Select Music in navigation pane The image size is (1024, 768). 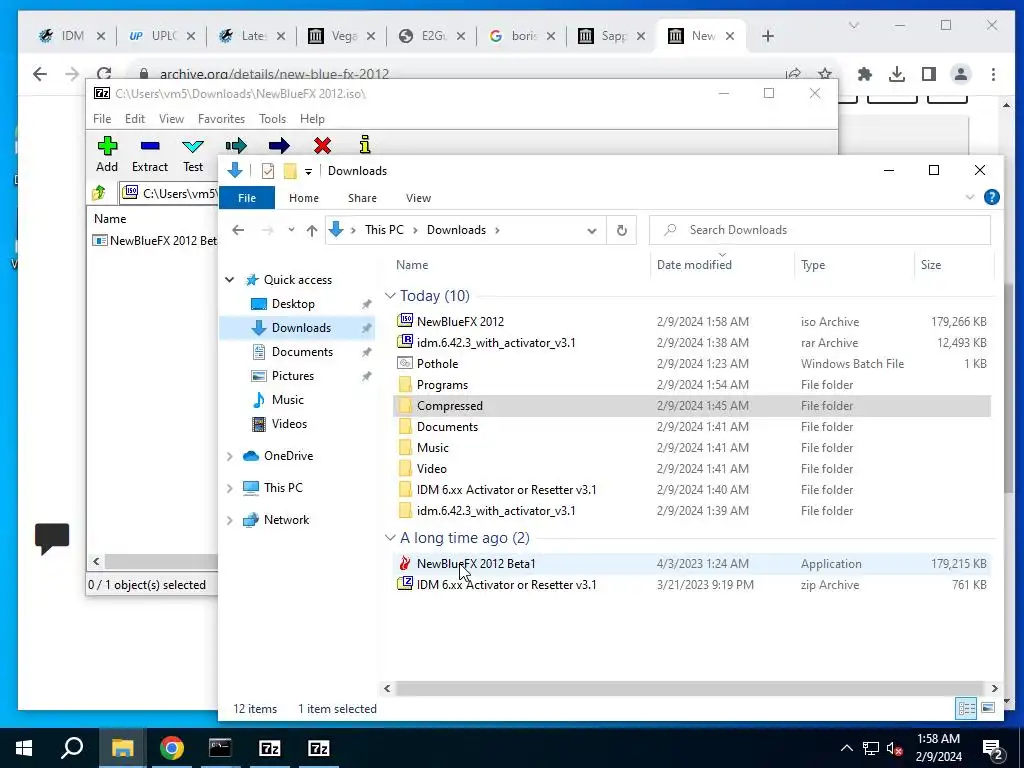pos(287,400)
